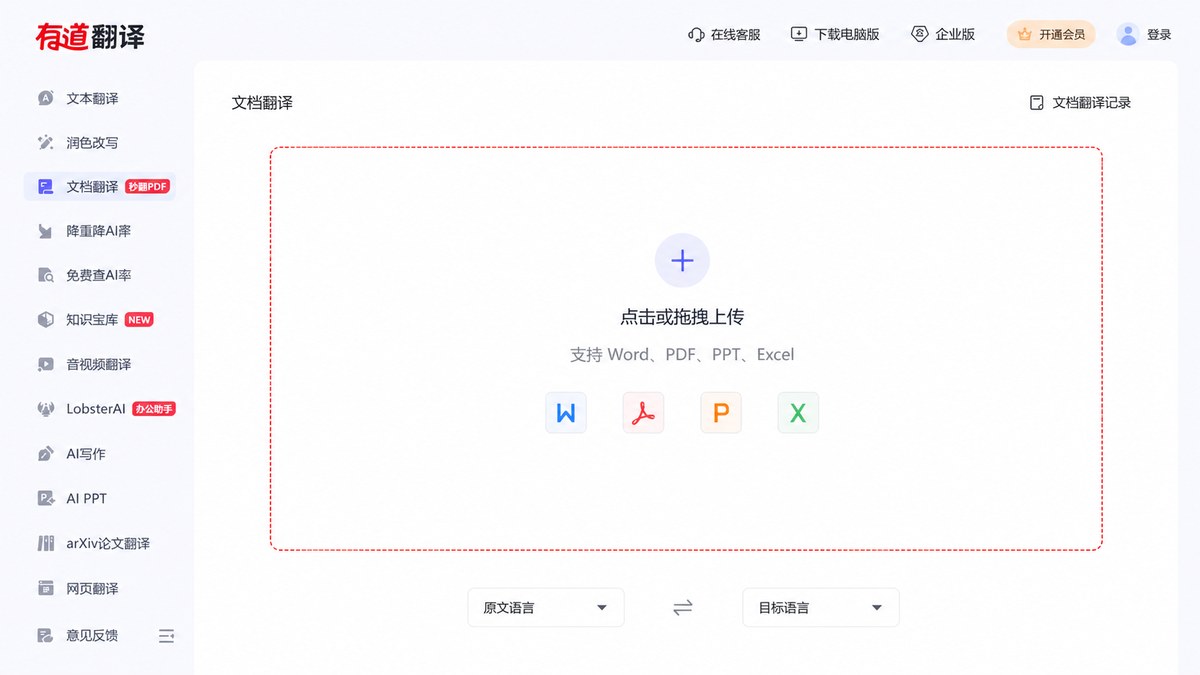Screen dimensions: 1200x675
Task: Click the 有道翻译 logo
Action: [x=90, y=36]
